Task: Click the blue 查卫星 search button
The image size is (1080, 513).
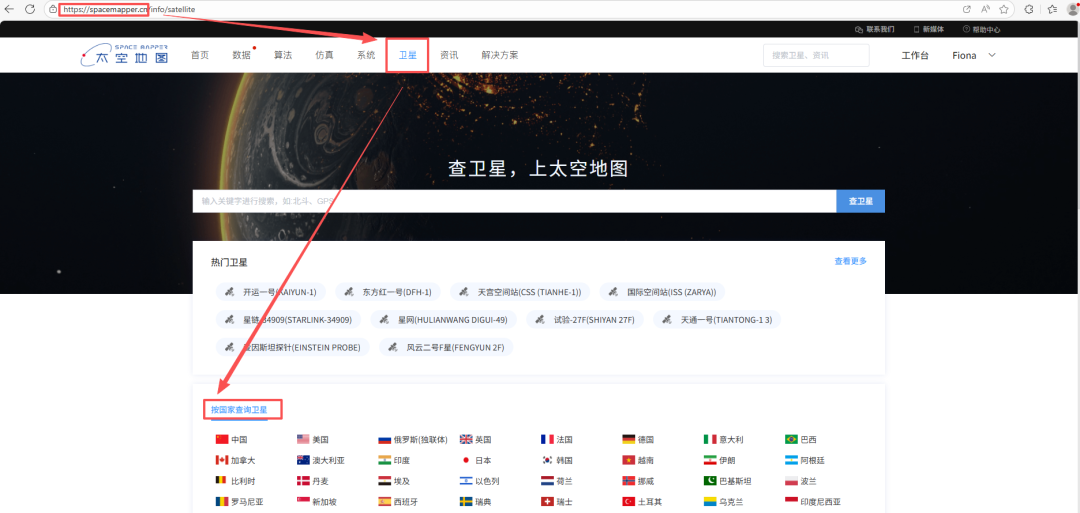Action: pyautogui.click(x=860, y=201)
